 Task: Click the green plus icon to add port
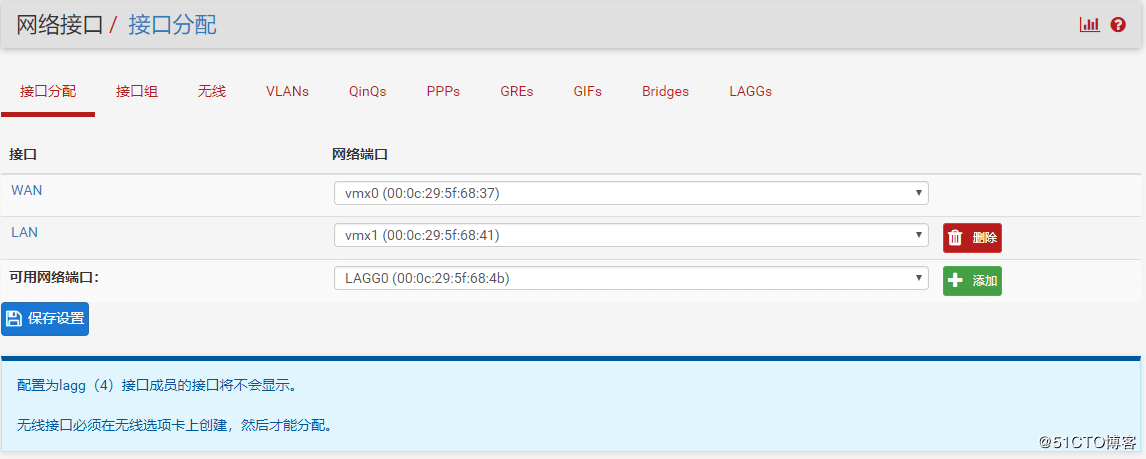click(x=956, y=281)
